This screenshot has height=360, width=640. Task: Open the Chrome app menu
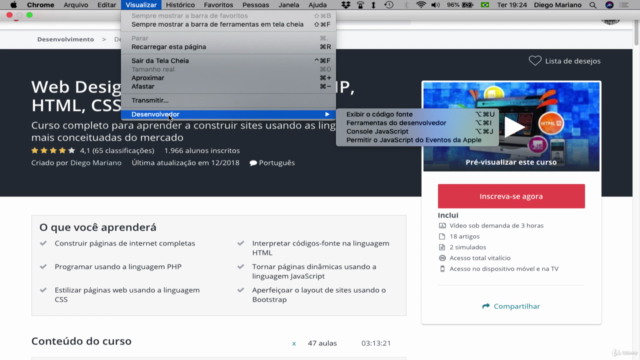click(40, 5)
